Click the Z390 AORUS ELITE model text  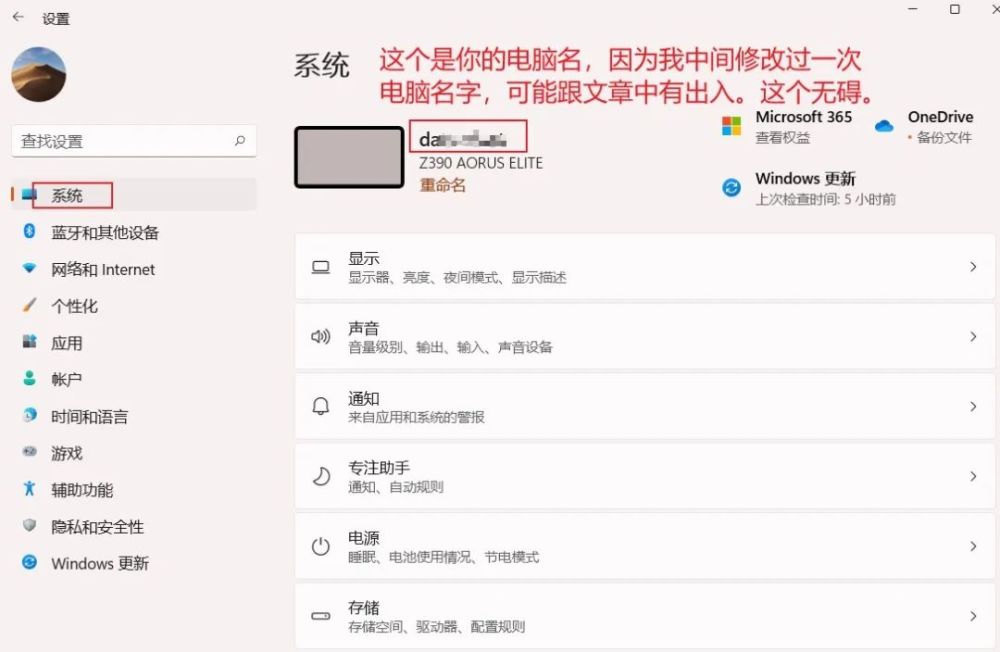(481, 163)
